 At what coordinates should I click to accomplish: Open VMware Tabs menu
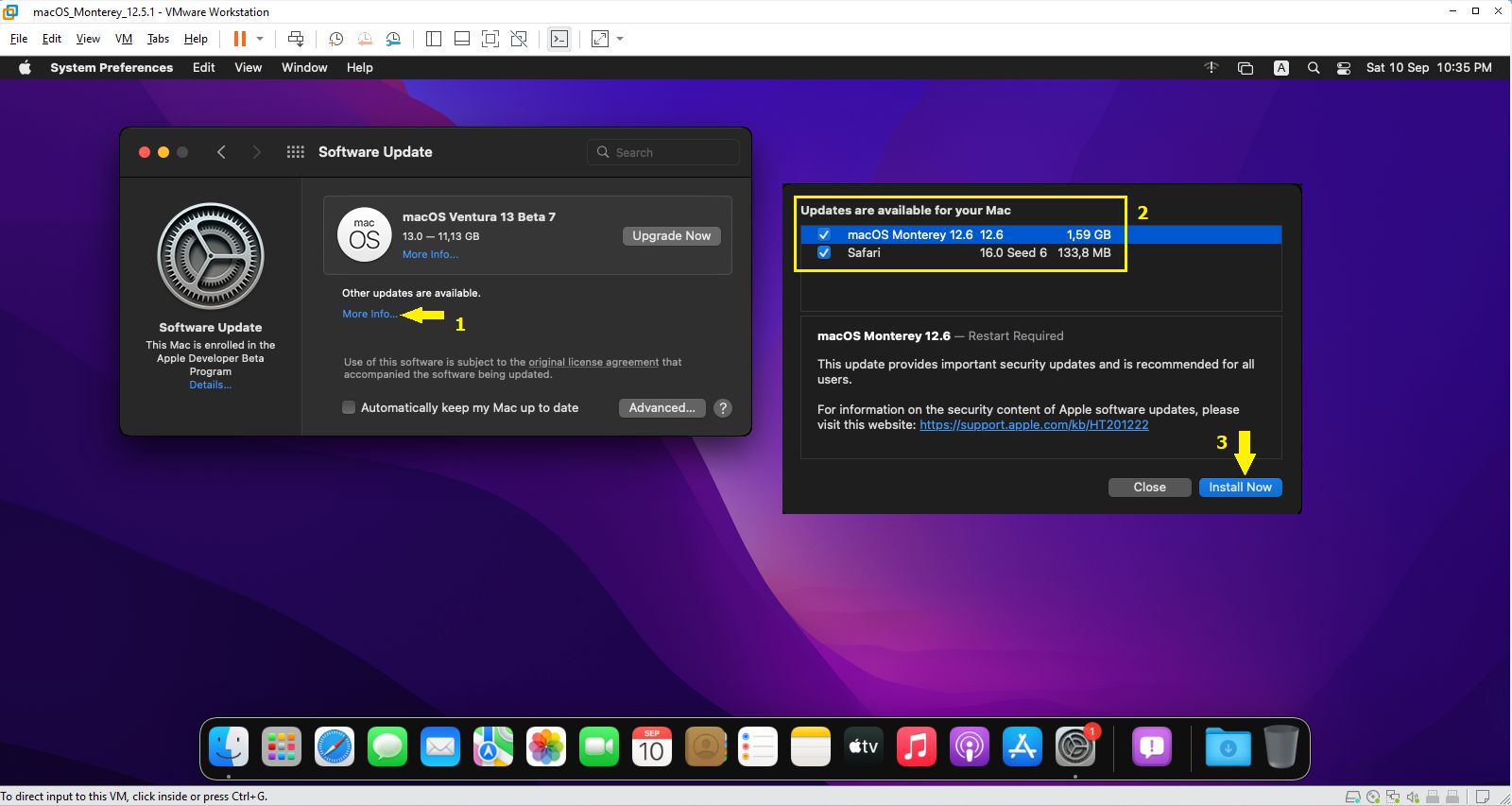(158, 39)
